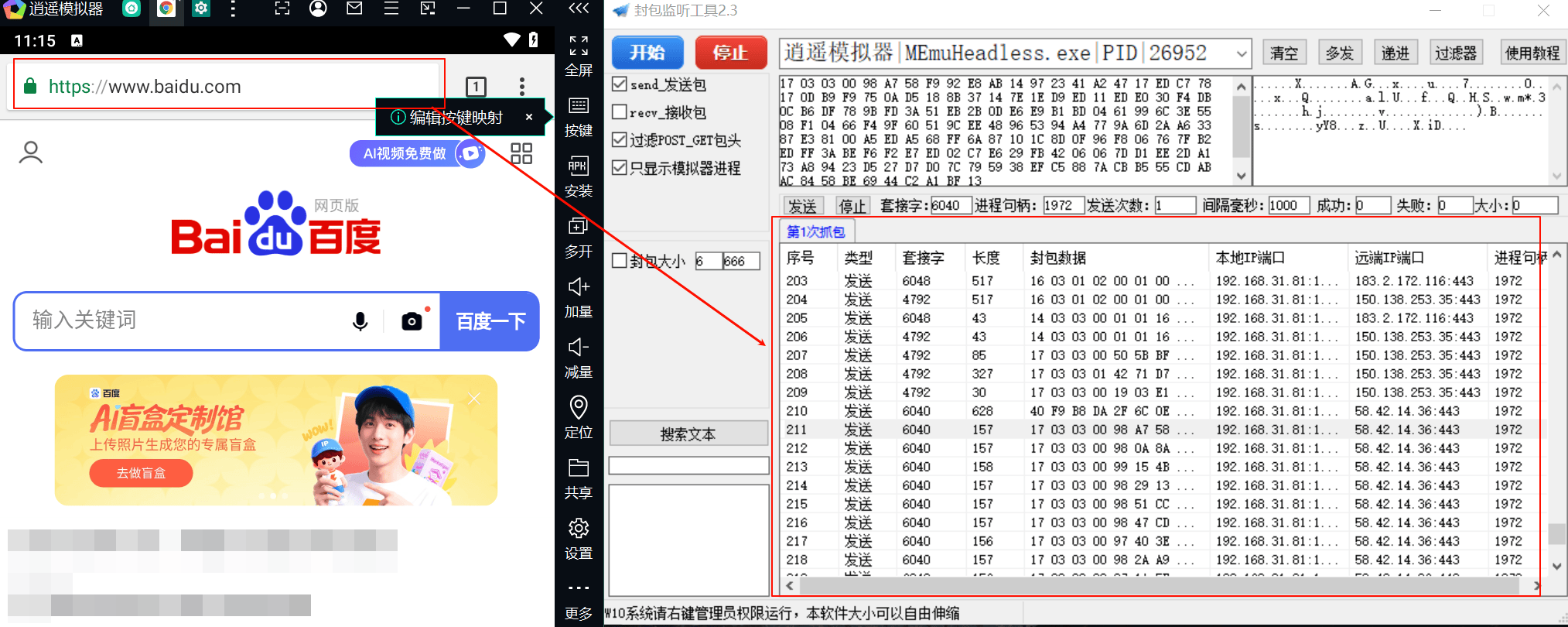Screen dimensions: 1568x627
Task: Collapse the emulator sidebar with the triple chevron
Action: tap(579, 9)
